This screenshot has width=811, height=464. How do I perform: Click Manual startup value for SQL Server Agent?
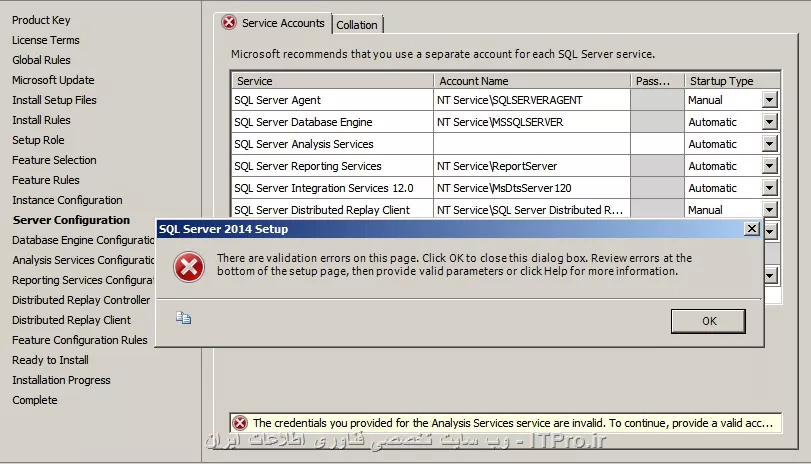pos(705,100)
